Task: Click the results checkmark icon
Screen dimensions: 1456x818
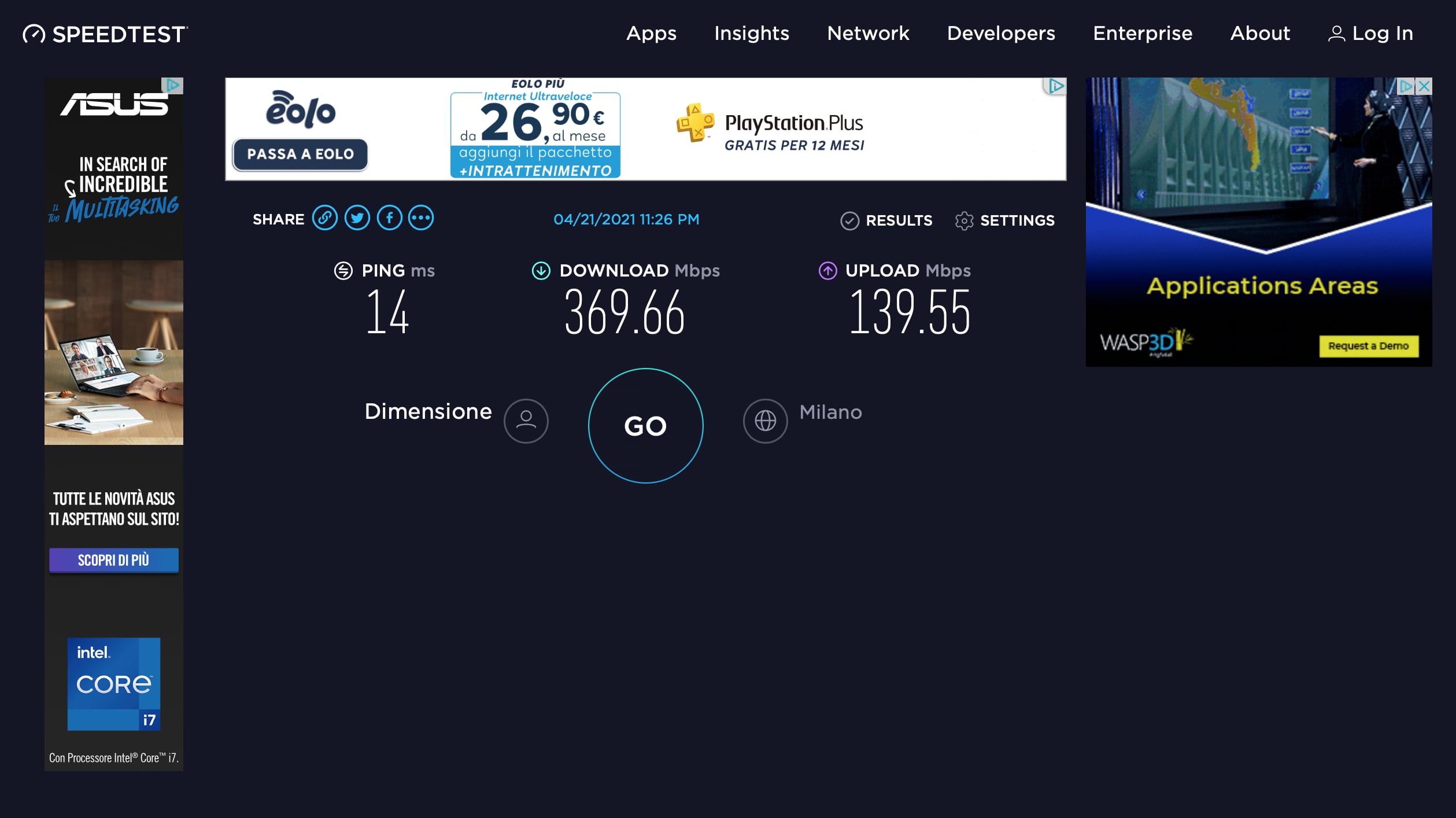Action: click(849, 220)
